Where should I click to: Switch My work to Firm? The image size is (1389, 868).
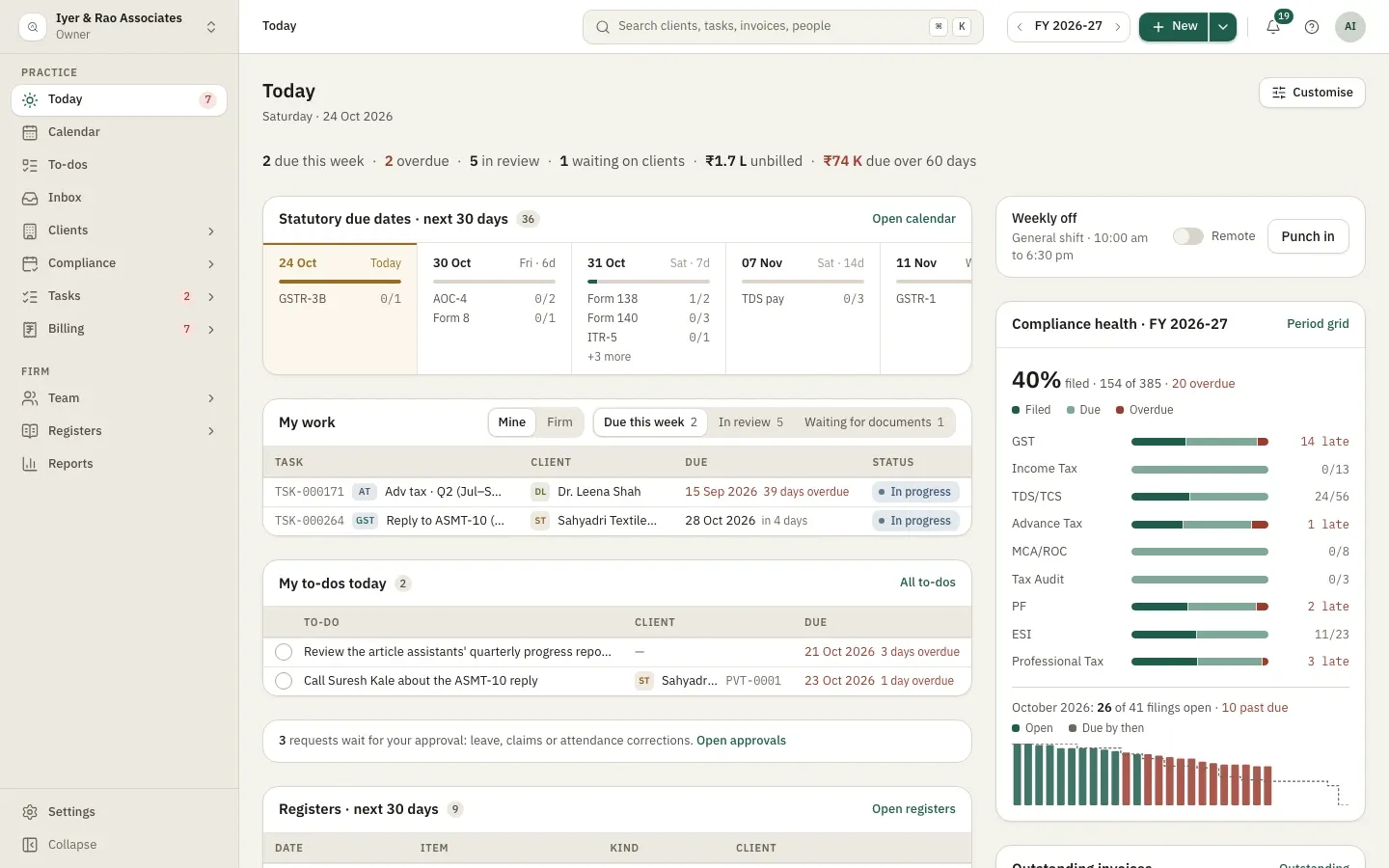(559, 422)
